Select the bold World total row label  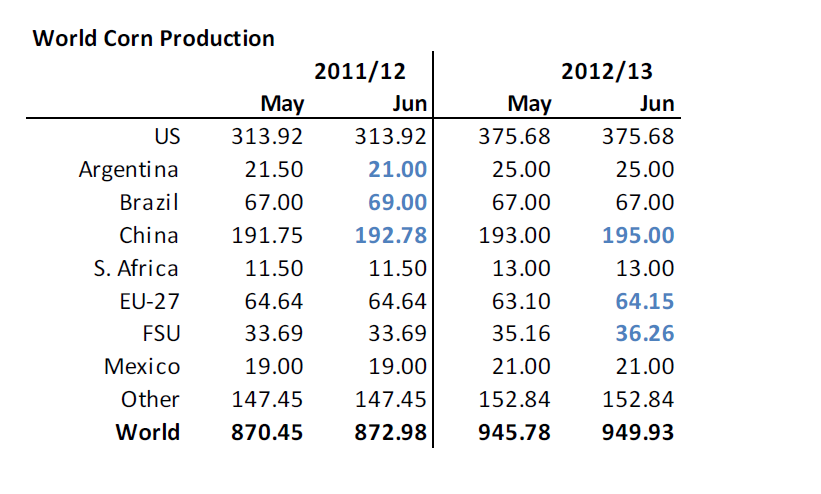coord(148,432)
